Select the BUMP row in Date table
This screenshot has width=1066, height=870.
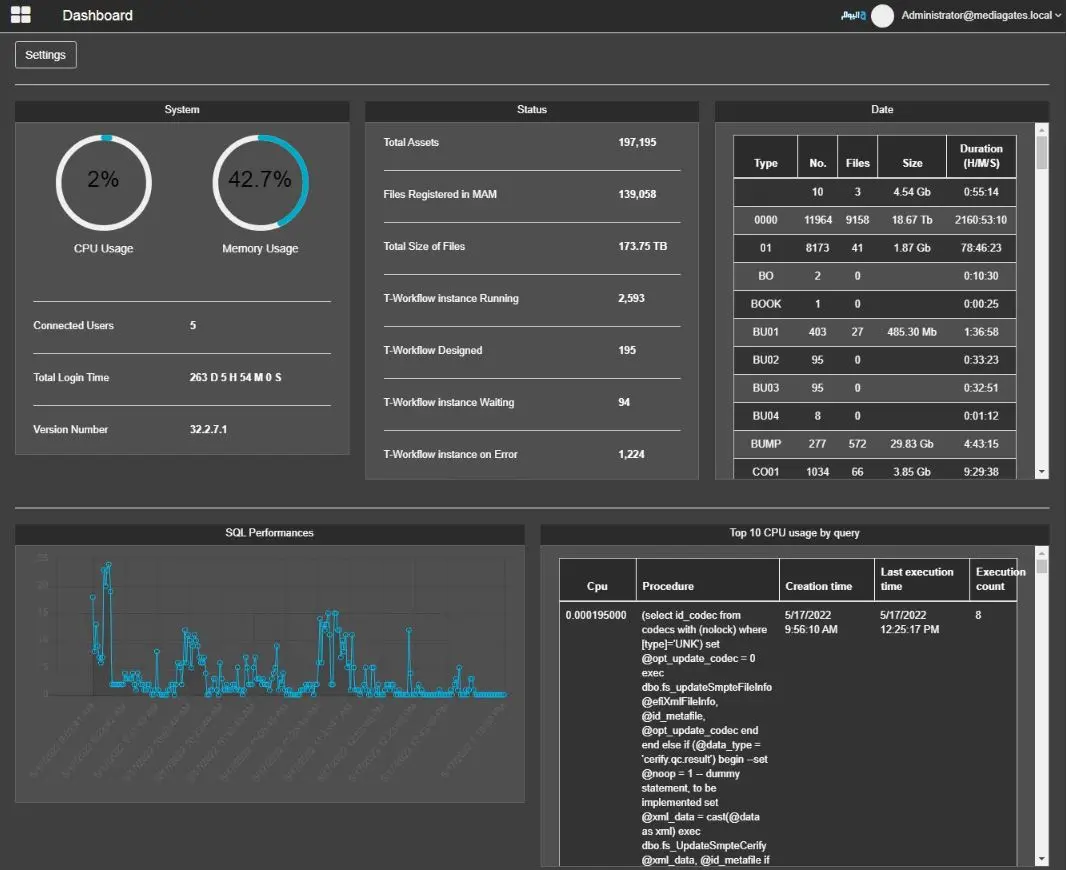765,444
